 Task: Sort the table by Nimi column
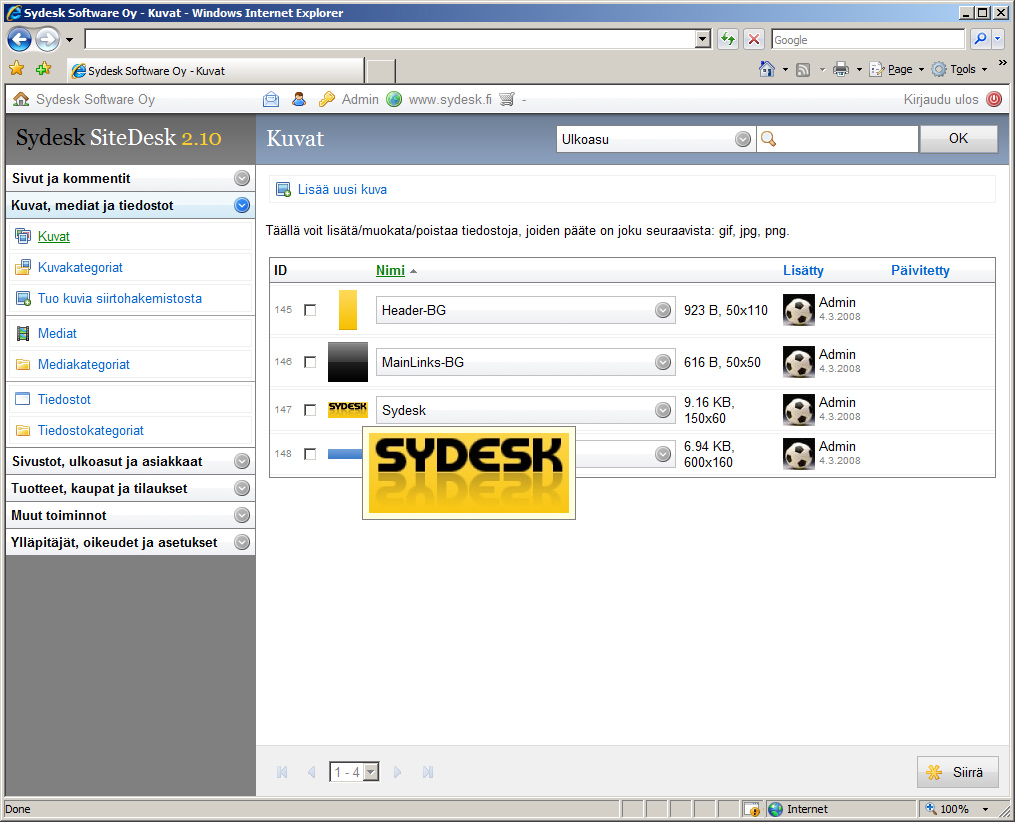(390, 271)
